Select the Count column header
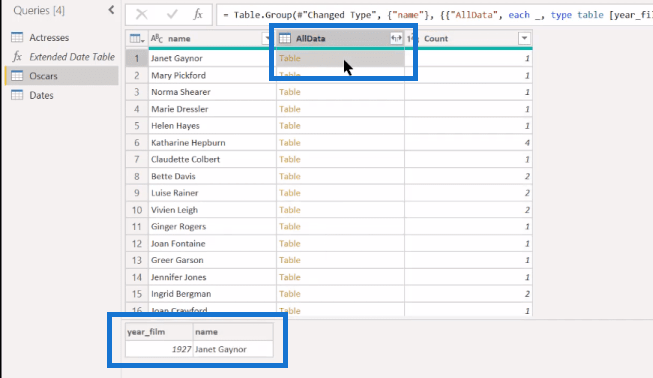Screen dimensions: 653x378 coord(436,39)
